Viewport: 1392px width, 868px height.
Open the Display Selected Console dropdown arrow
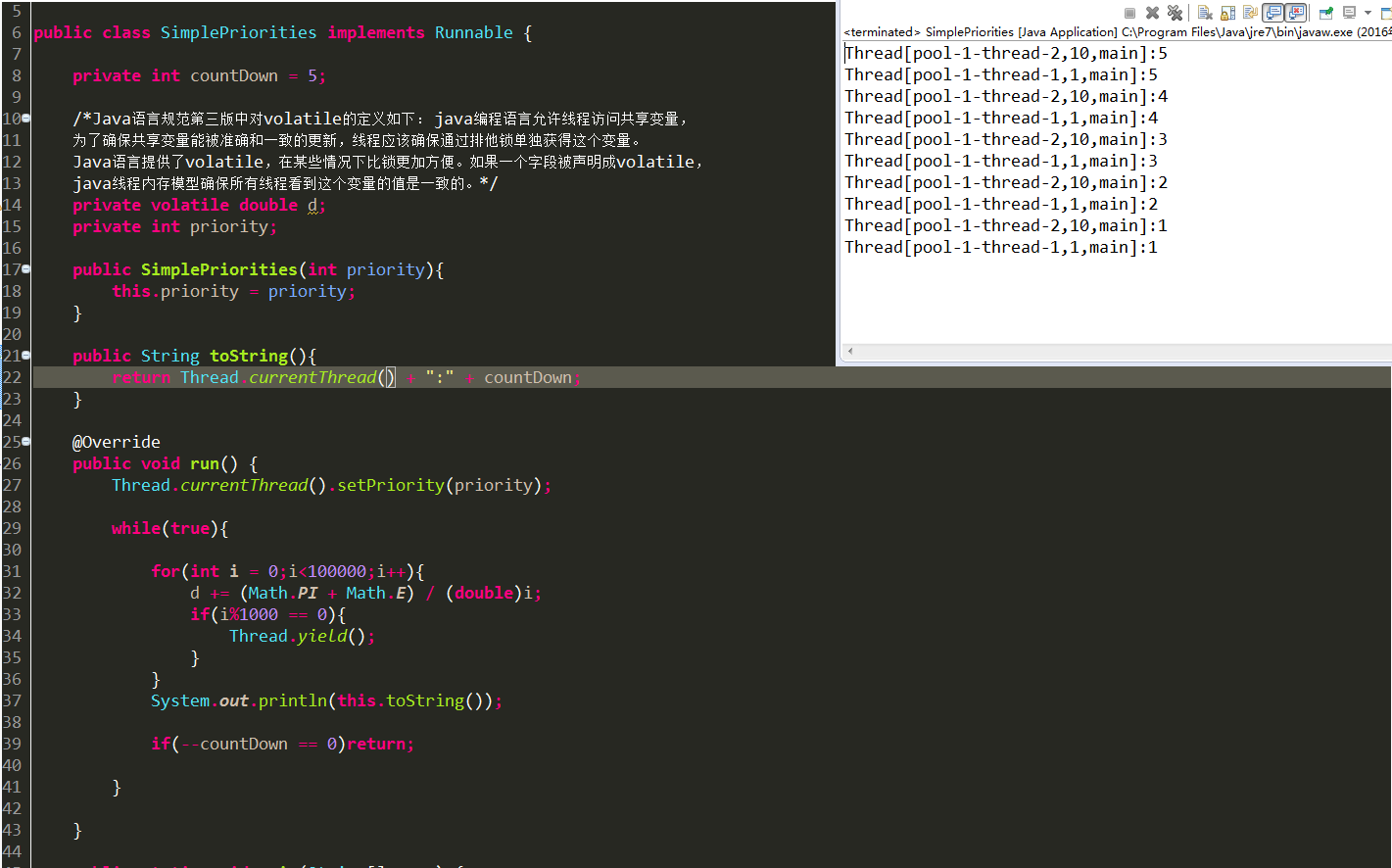[1368, 13]
